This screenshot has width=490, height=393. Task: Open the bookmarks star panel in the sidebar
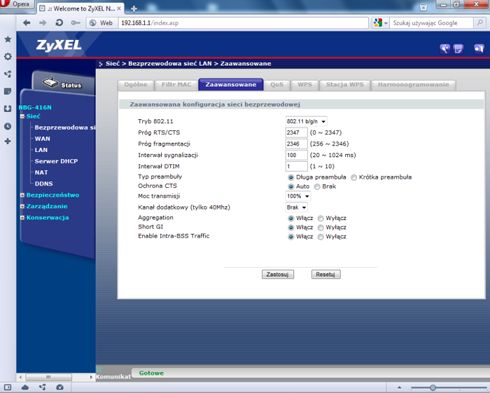tap(8, 39)
